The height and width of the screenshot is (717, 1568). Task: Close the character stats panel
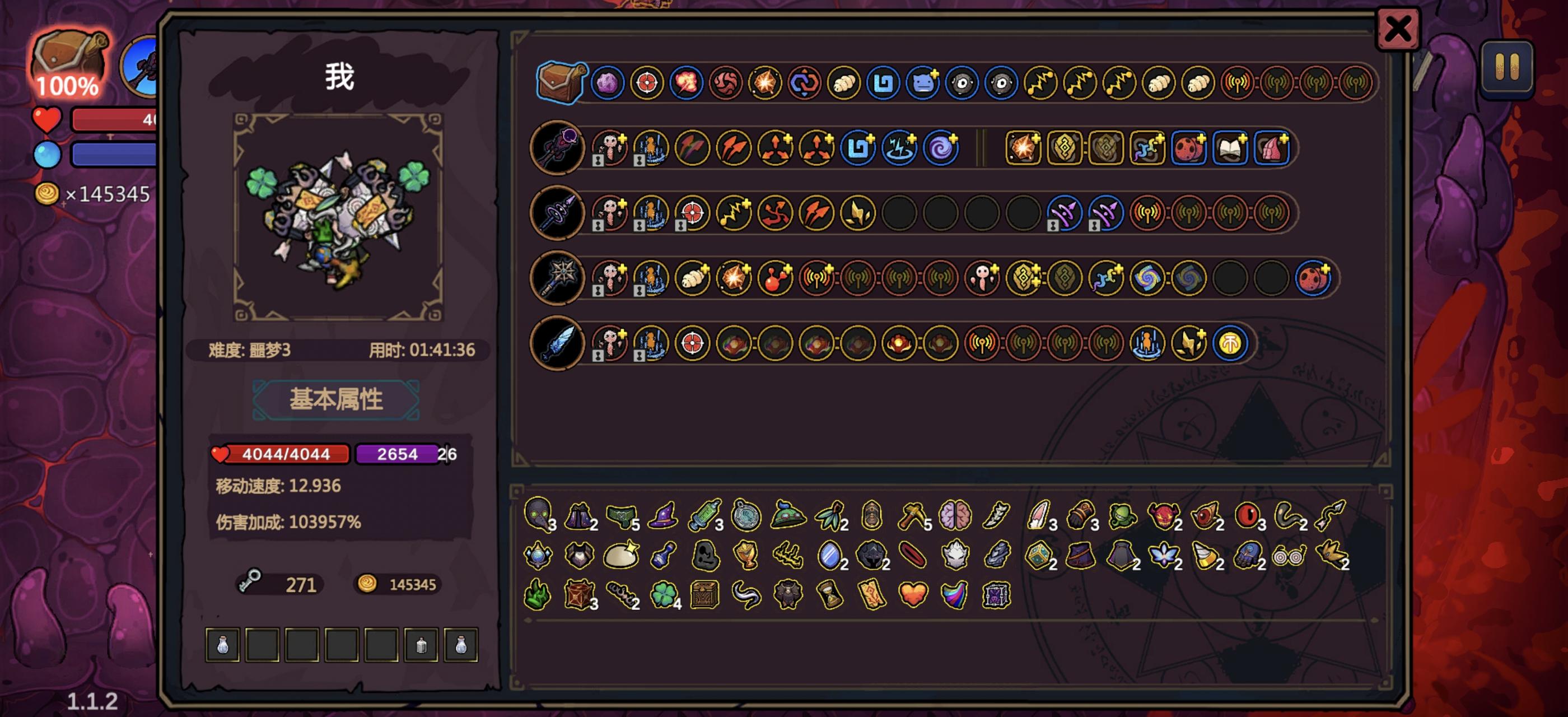1398,29
